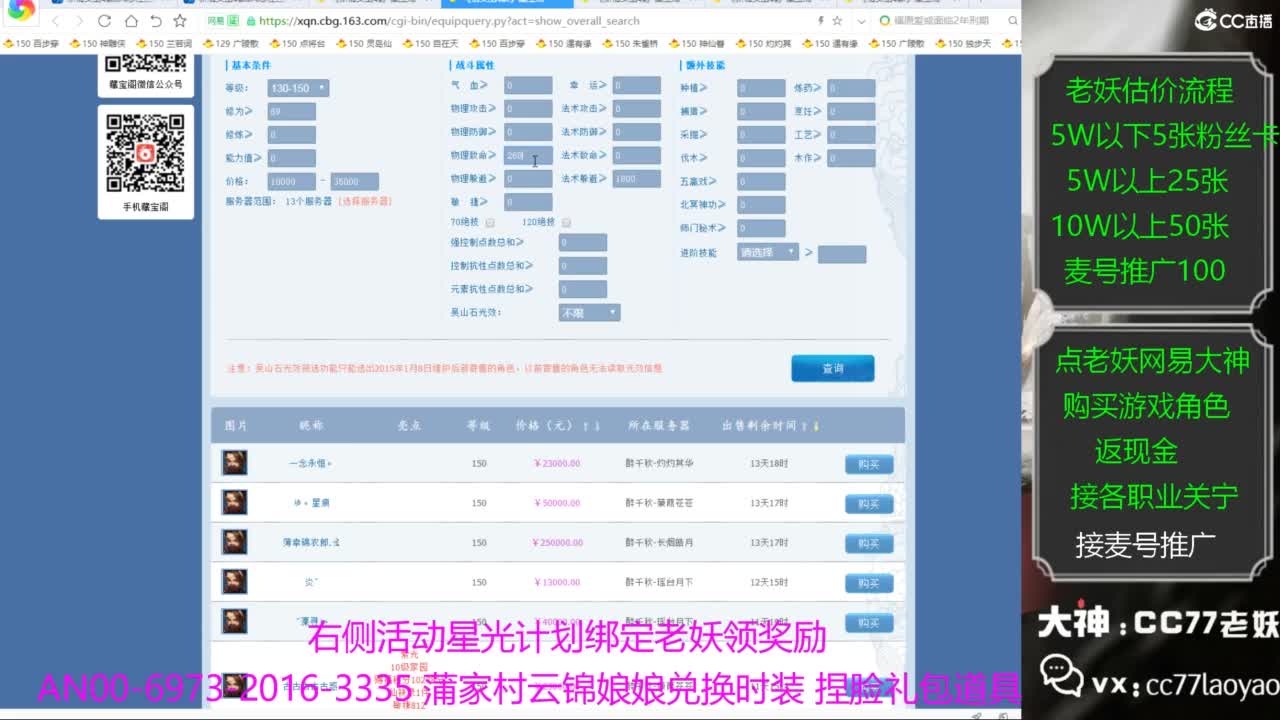Tick the 120绝技 checkbox

click(x=567, y=222)
